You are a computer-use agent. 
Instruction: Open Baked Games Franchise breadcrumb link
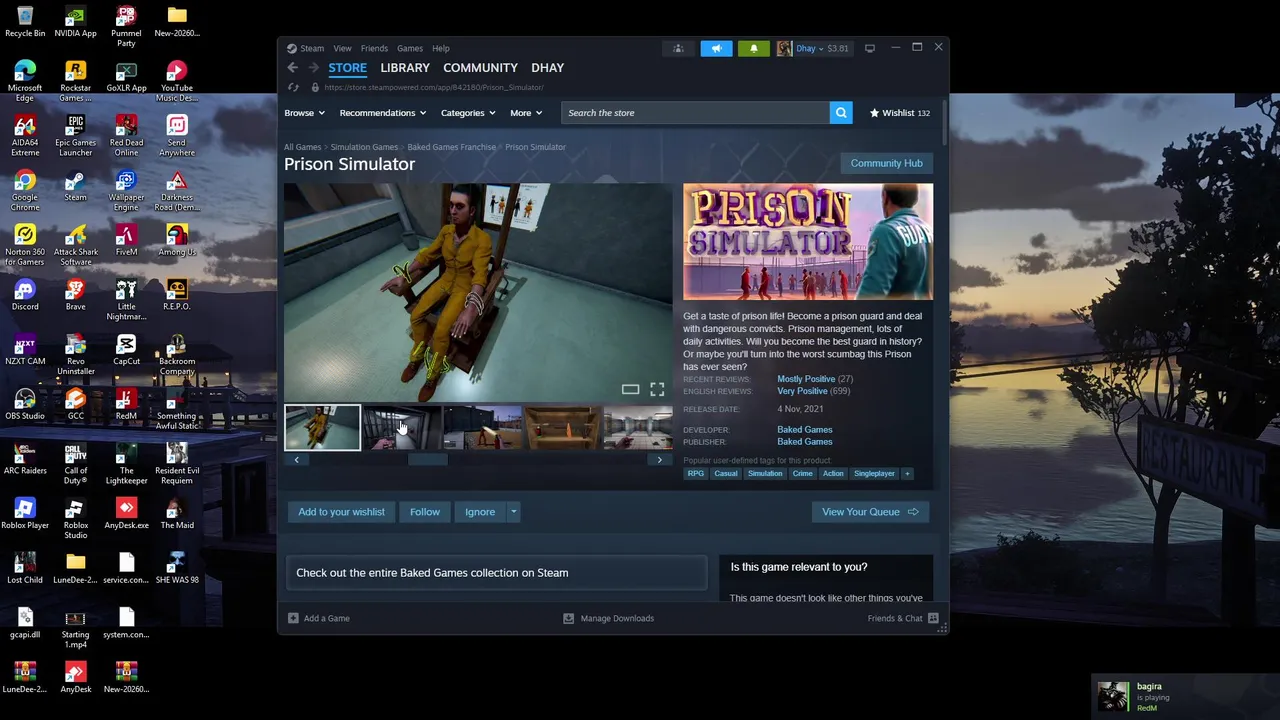pyautogui.click(x=451, y=147)
